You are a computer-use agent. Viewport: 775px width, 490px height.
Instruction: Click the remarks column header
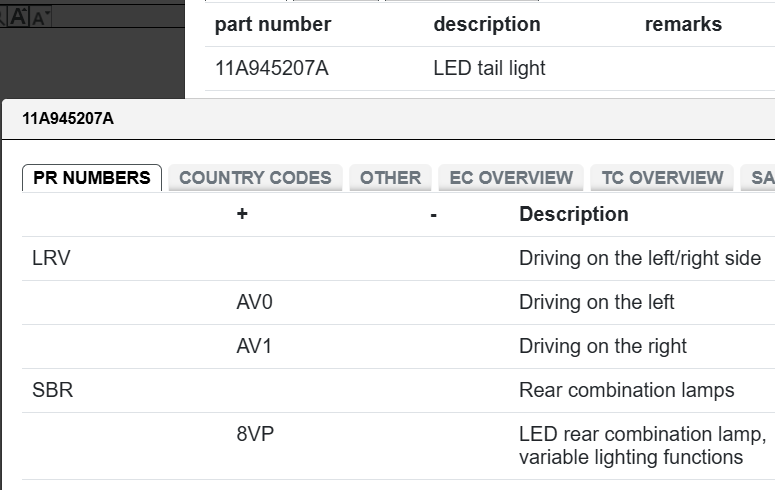pyautogui.click(x=683, y=24)
